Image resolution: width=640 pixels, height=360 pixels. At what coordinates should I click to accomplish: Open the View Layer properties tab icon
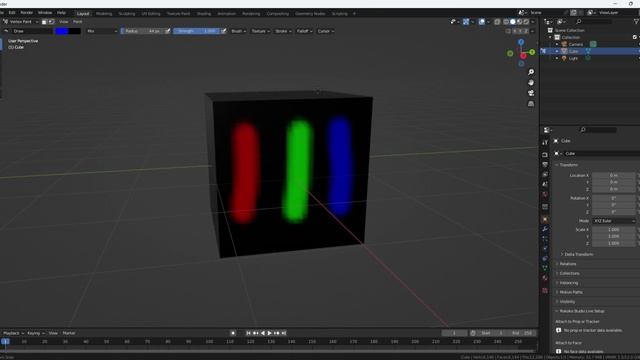[x=545, y=175]
